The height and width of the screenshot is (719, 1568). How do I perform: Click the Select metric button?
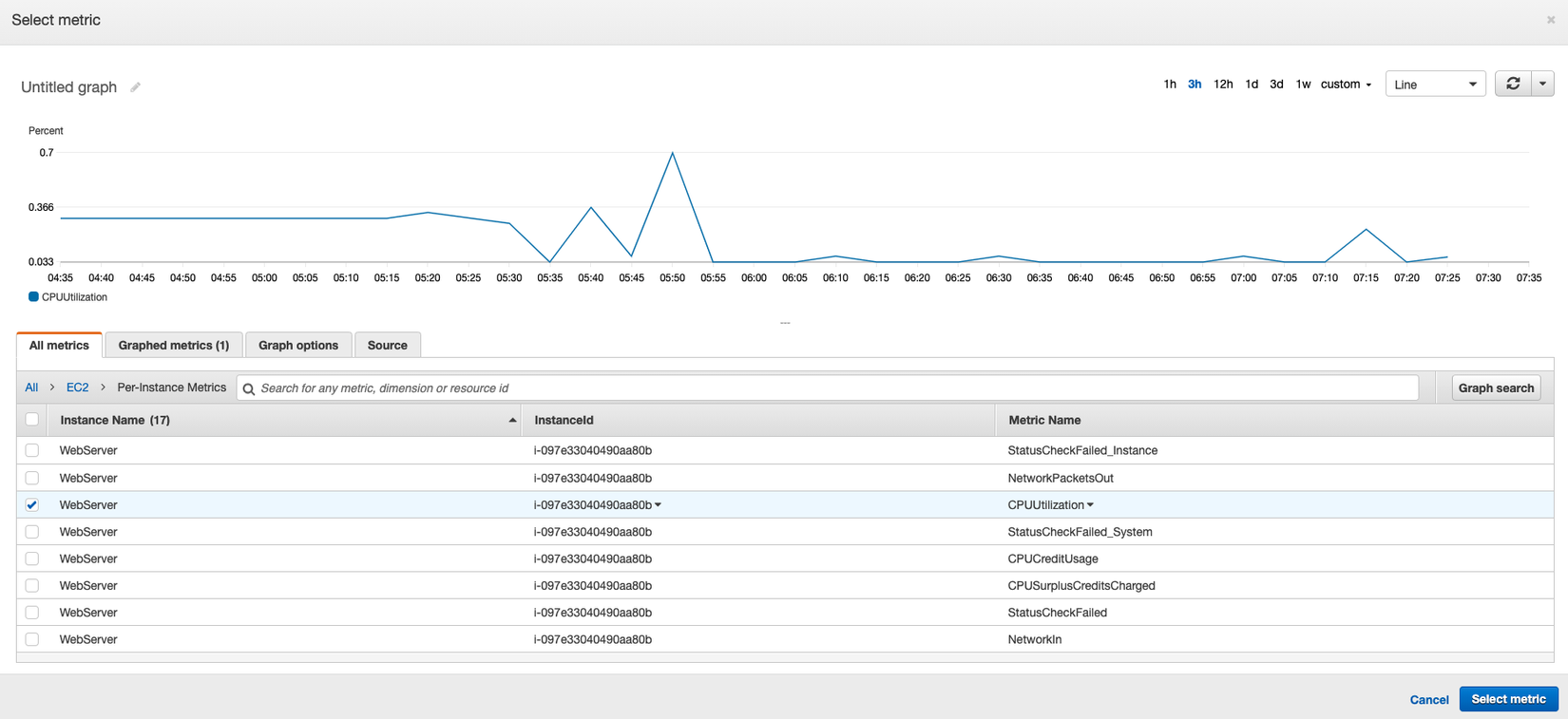pyautogui.click(x=1508, y=699)
